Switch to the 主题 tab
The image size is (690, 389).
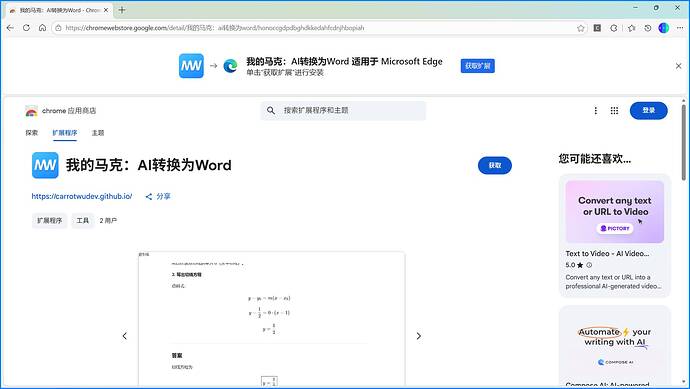pyautogui.click(x=98, y=133)
